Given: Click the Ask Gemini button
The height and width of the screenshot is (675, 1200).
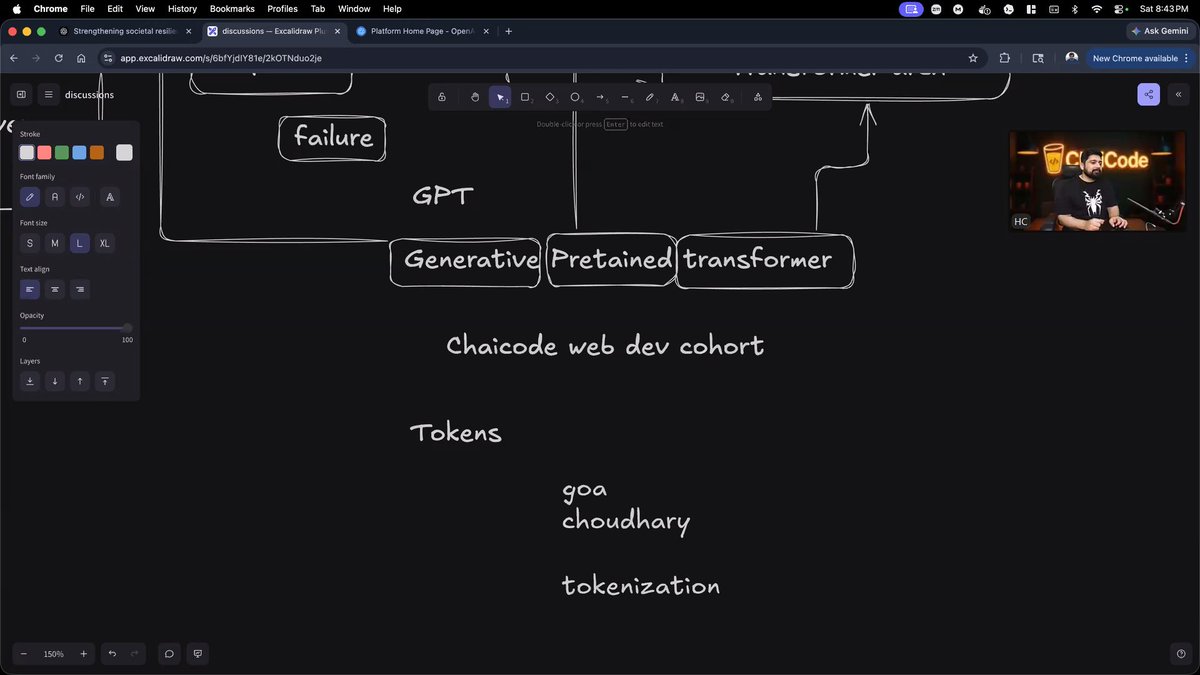Looking at the screenshot, I should coord(1161,31).
